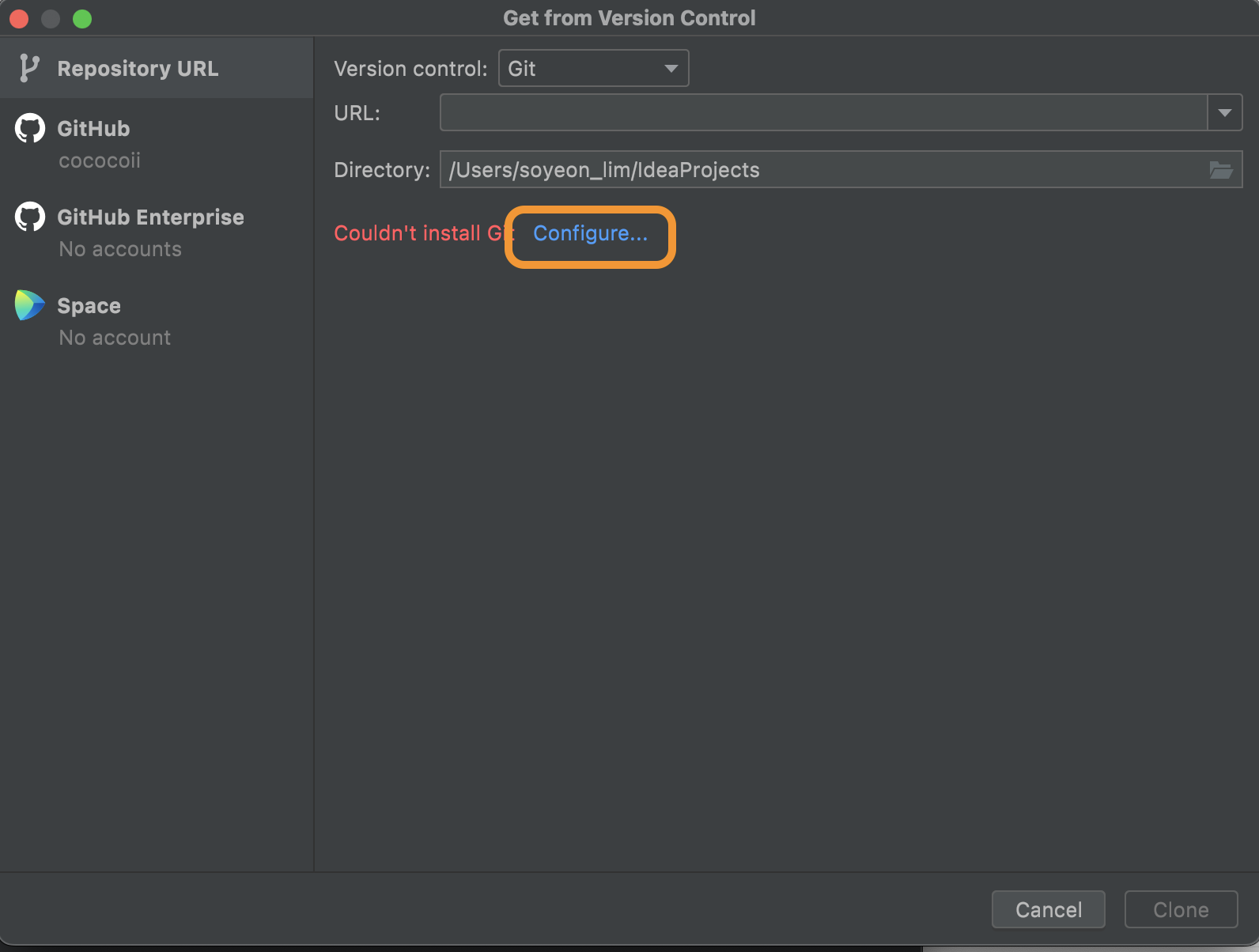1259x952 pixels.
Task: Select the GitHub cococoii account entry
Action: (157, 143)
